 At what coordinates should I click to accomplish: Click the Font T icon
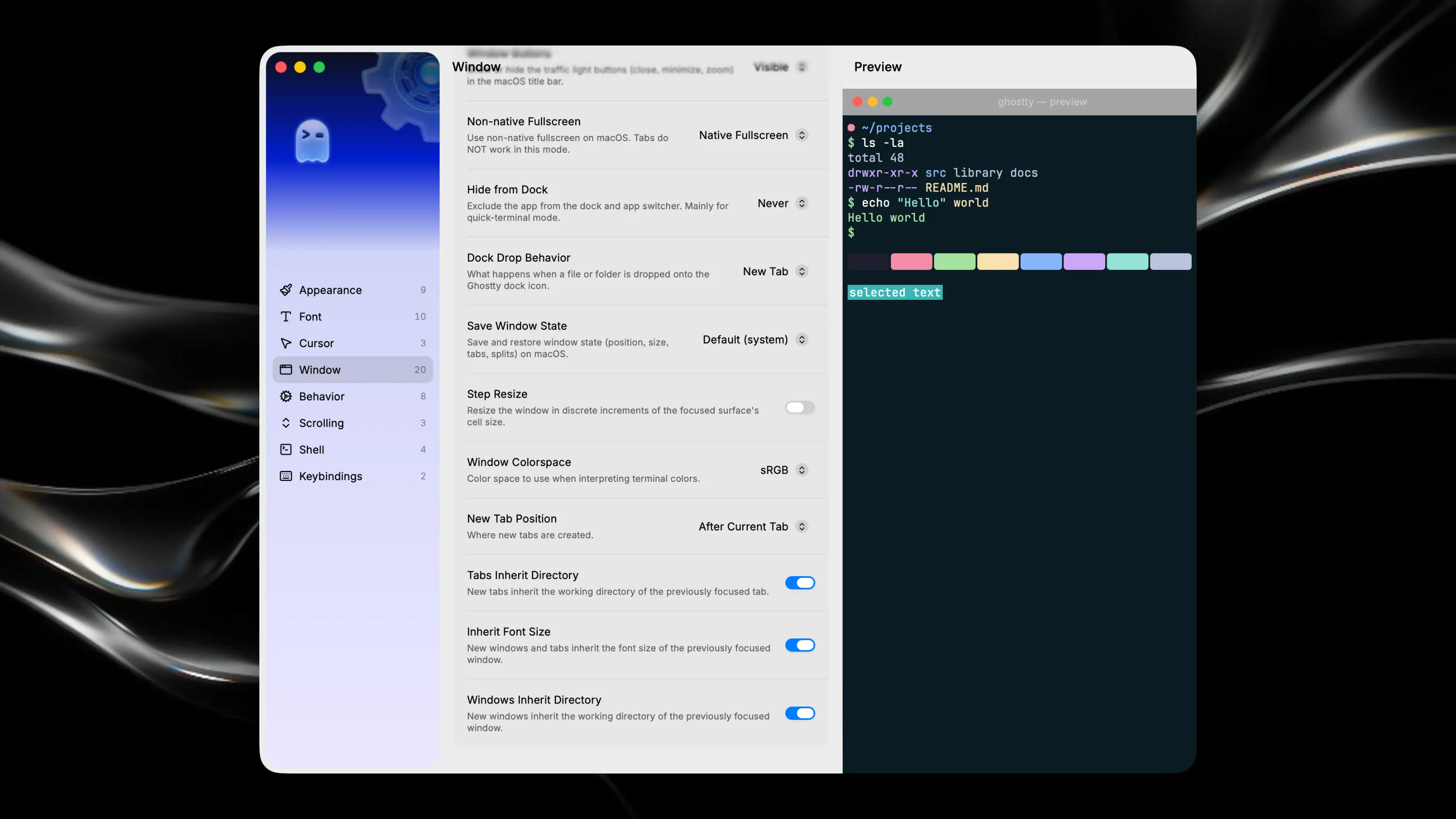pyautogui.click(x=286, y=317)
